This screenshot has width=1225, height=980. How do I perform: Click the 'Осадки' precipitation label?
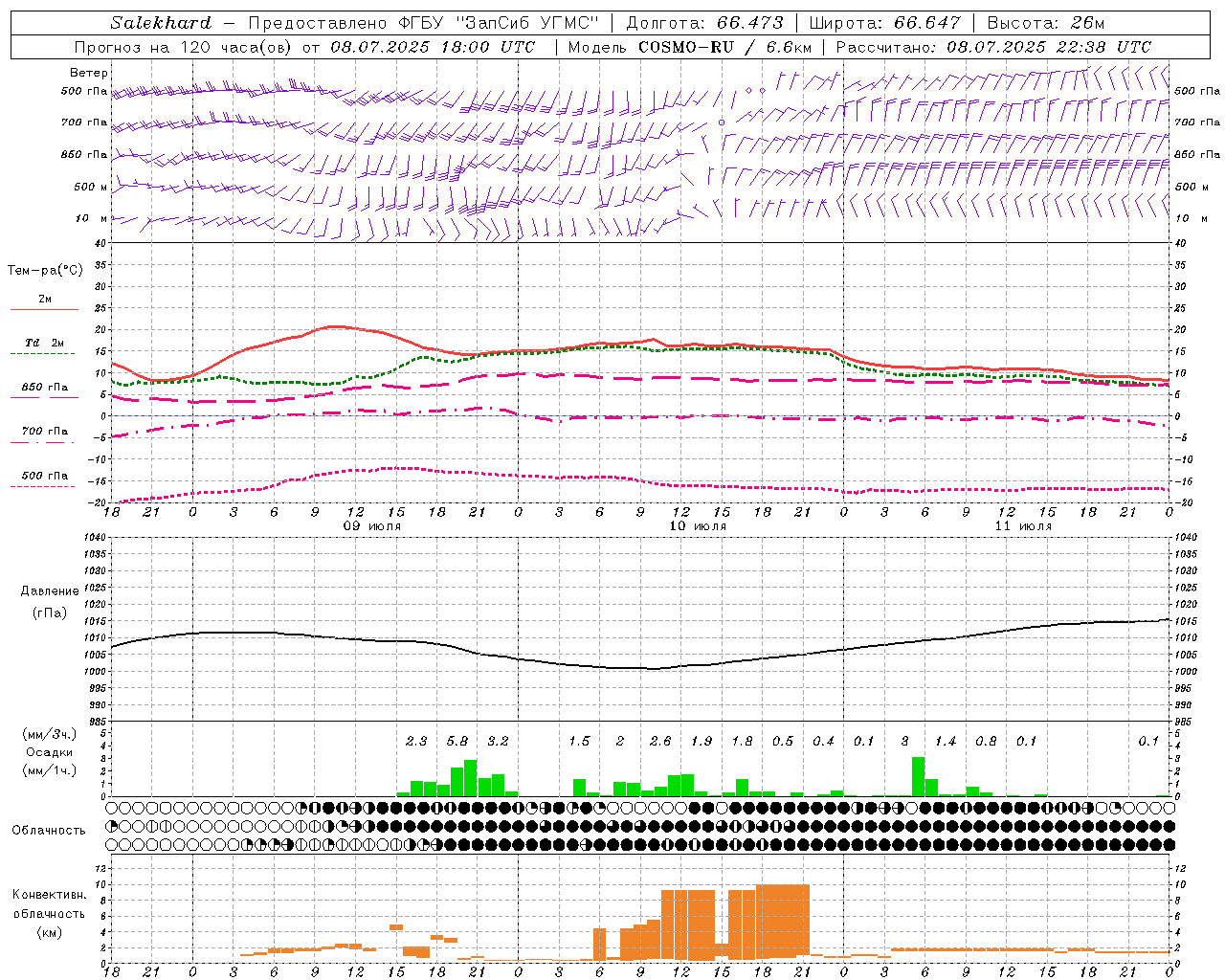click(50, 752)
